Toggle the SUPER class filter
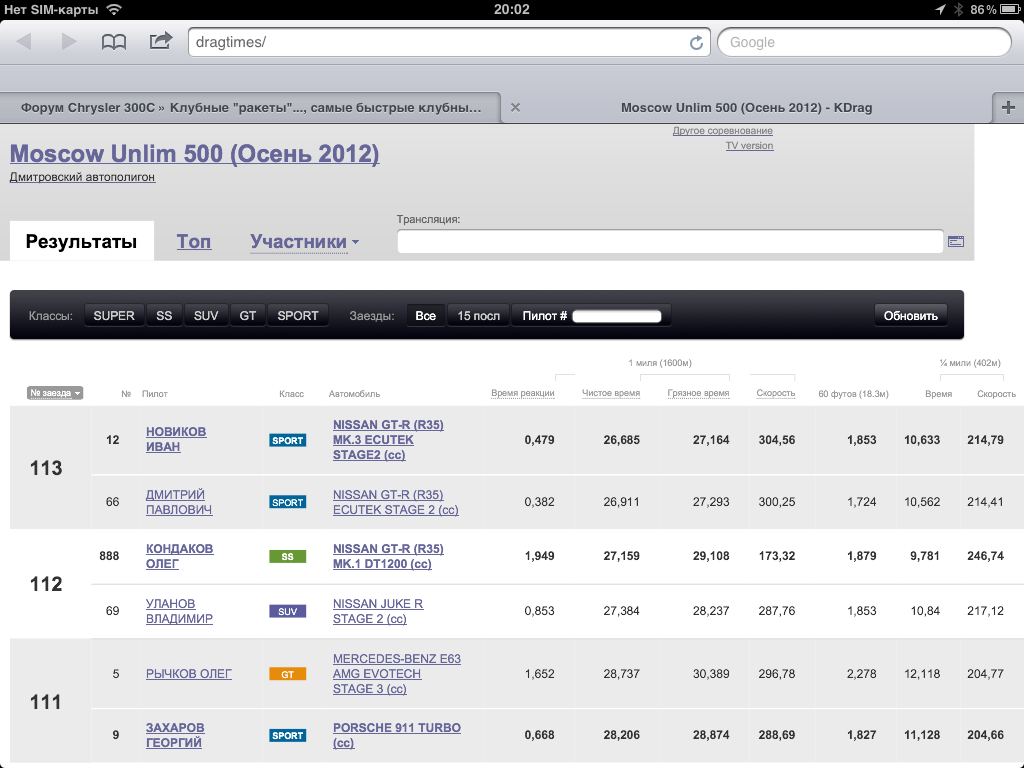This screenshot has height=768, width=1024. click(x=114, y=315)
